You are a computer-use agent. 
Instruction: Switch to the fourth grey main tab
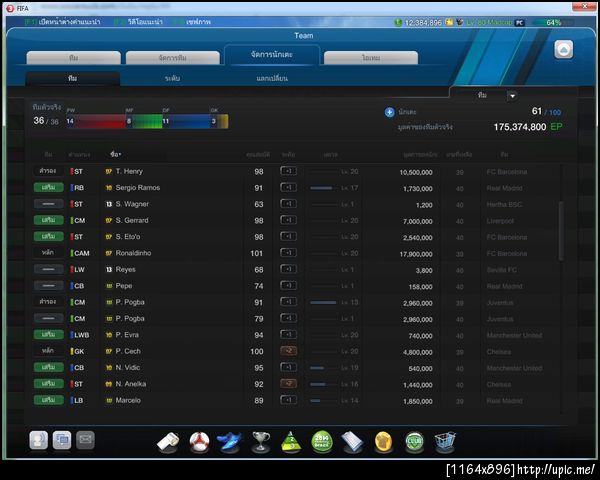(371, 58)
